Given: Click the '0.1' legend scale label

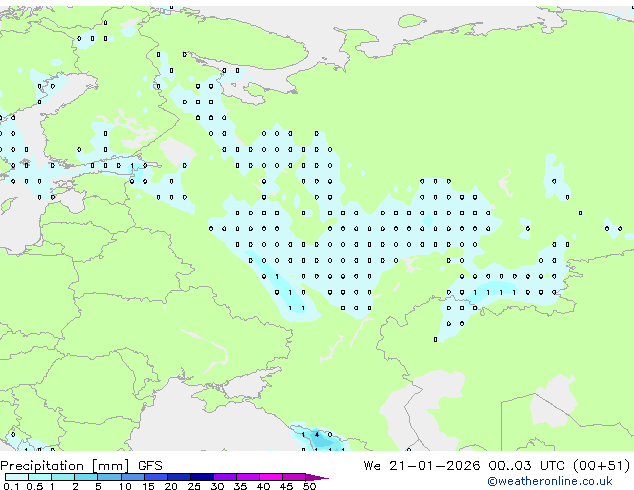Looking at the screenshot, I should 11,486.
